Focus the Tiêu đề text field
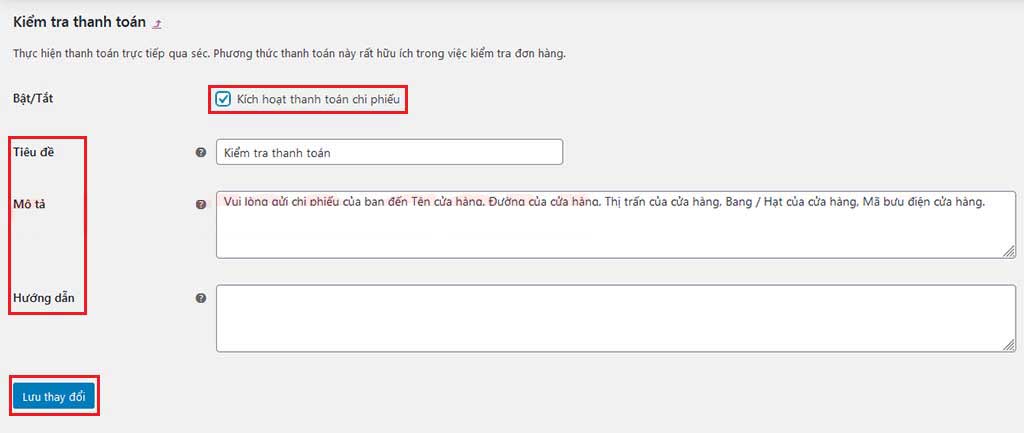Screen dimensions: 1024x433 [x=389, y=152]
